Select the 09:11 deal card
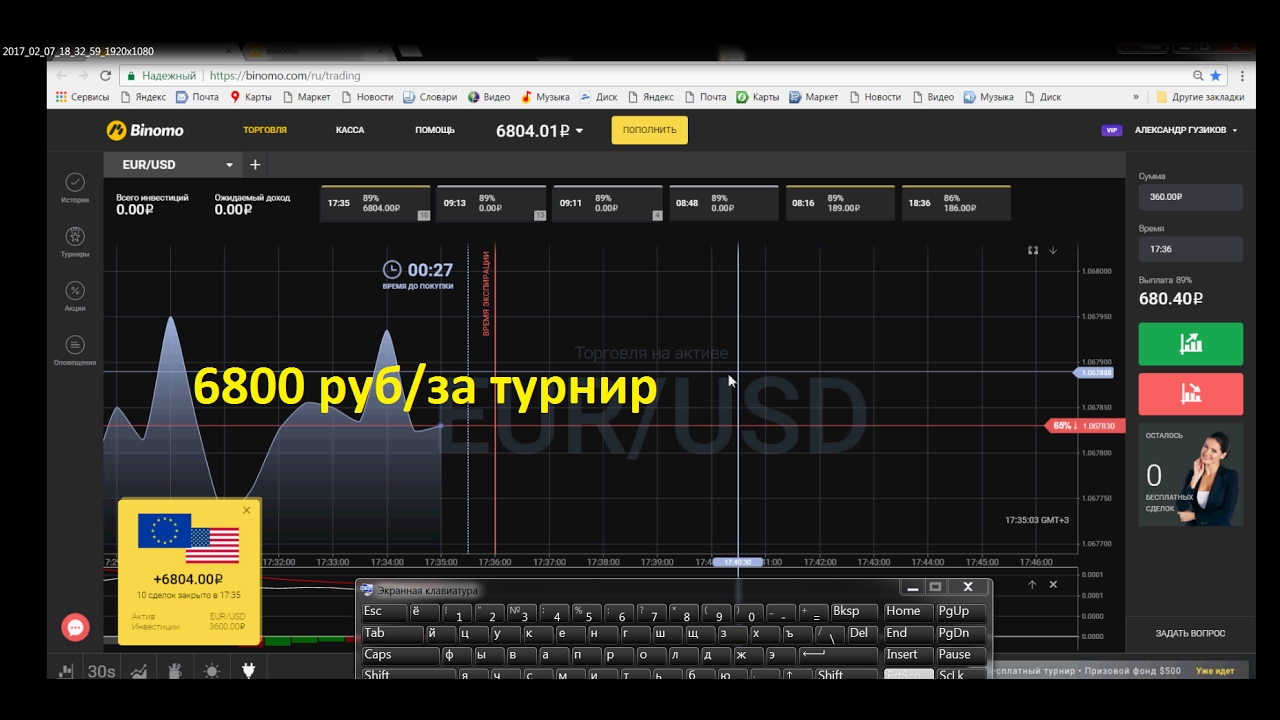This screenshot has width=1280, height=720. (x=607, y=203)
